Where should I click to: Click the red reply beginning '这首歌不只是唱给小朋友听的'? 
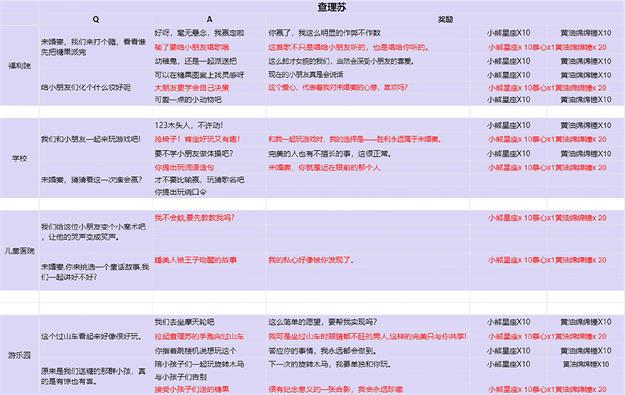coord(349,47)
